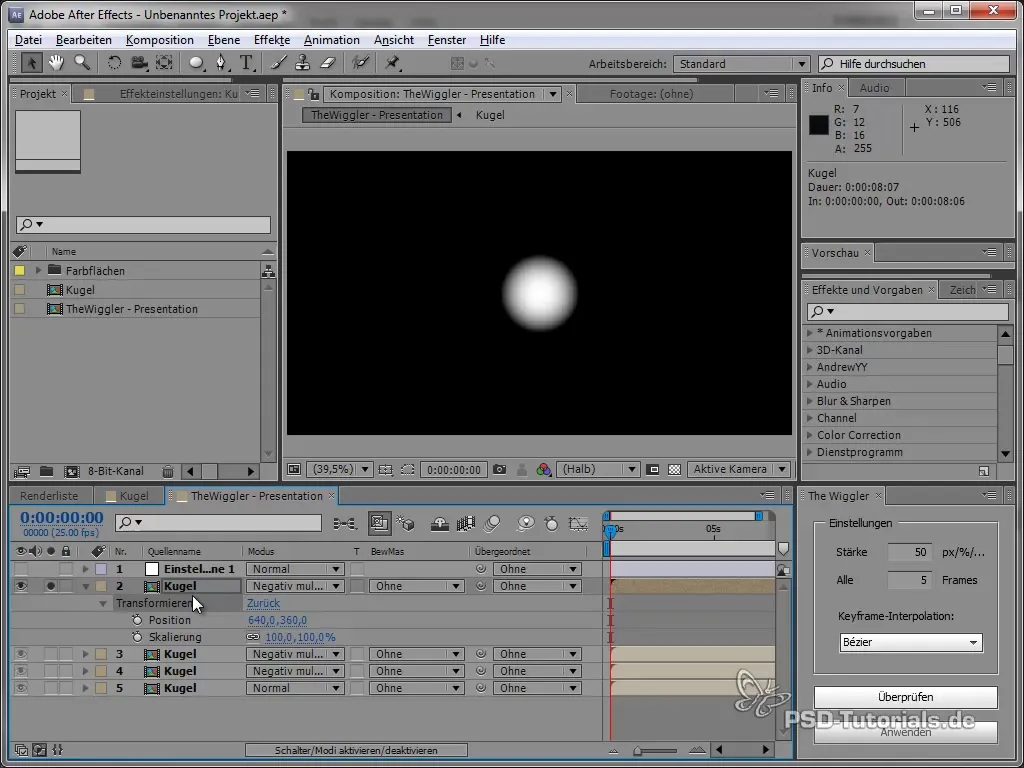Click the yellow label of Farbflächen
The width and height of the screenshot is (1024, 768).
point(20,270)
